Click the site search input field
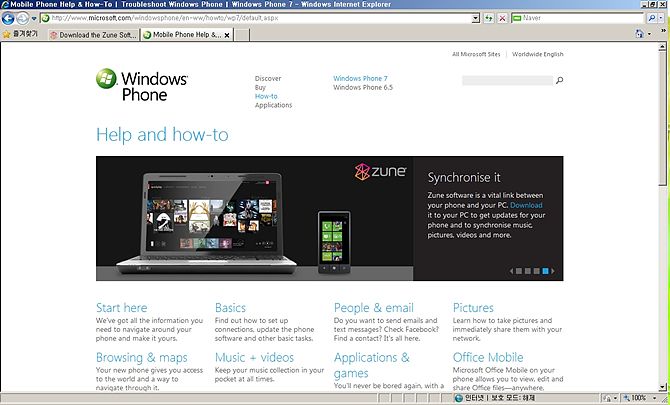This screenshot has width=670, height=405. coord(507,80)
